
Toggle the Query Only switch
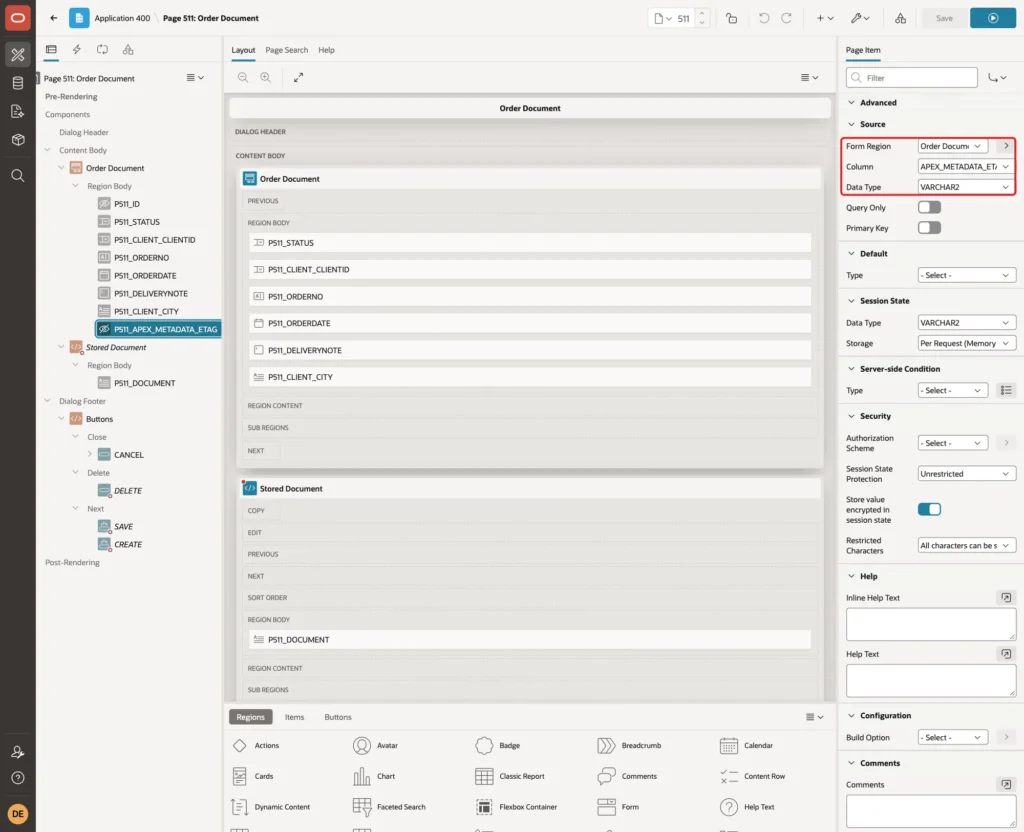click(x=929, y=208)
